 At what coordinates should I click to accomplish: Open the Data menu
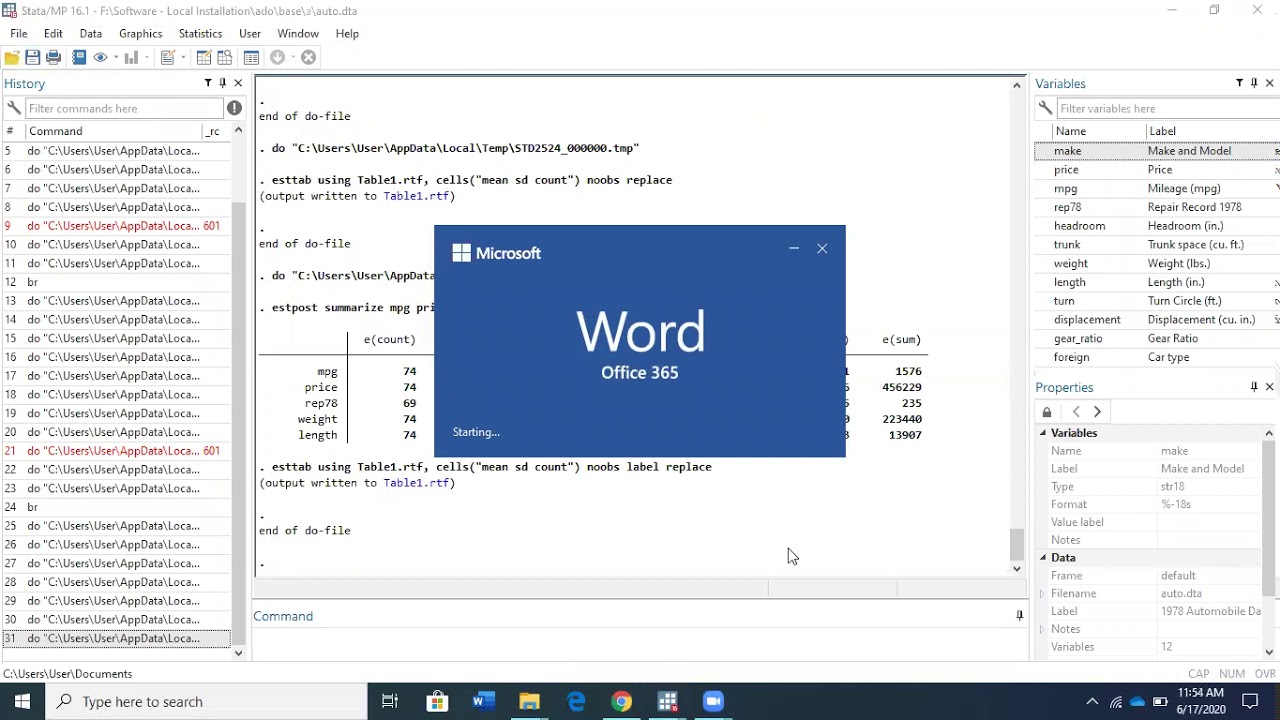(x=91, y=33)
